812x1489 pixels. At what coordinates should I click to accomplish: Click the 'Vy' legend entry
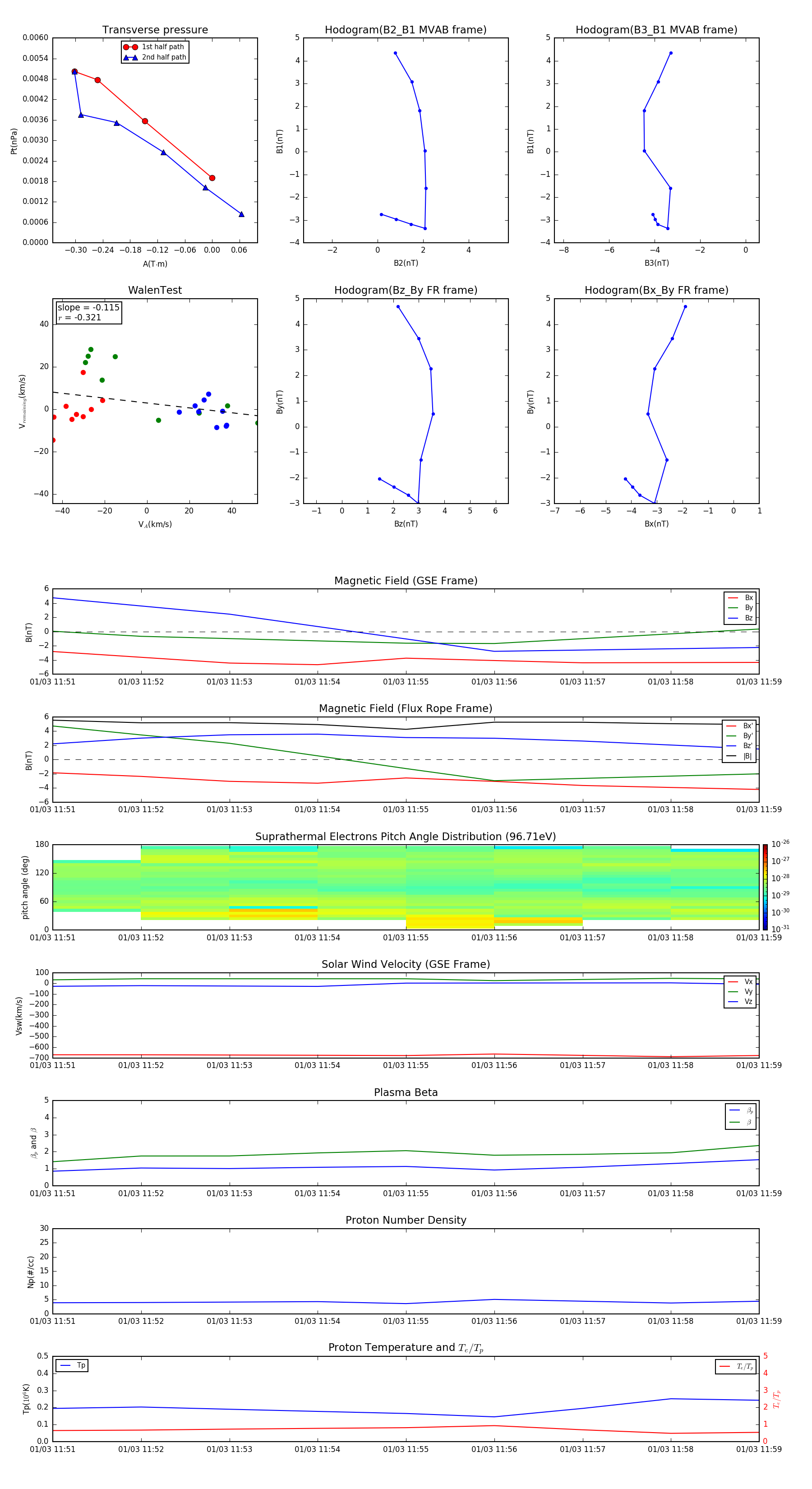pos(740,991)
